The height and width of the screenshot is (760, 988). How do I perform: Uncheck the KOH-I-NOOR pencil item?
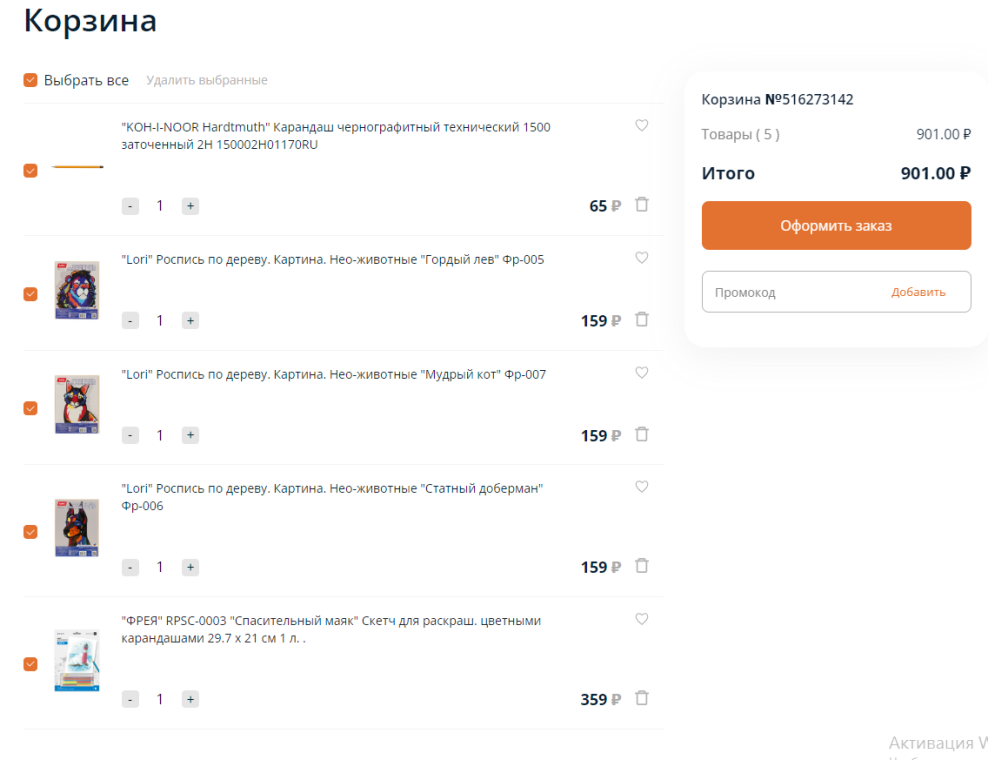(x=30, y=171)
